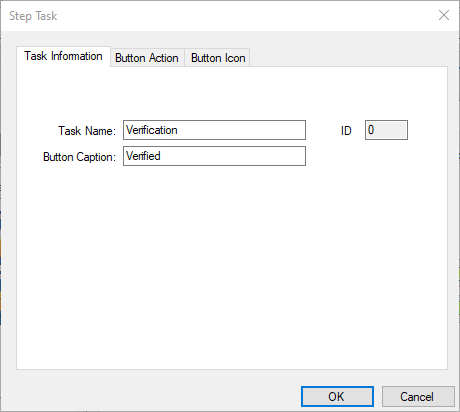Confirm the dialog with OK
This screenshot has height=412, width=460.
click(x=337, y=397)
